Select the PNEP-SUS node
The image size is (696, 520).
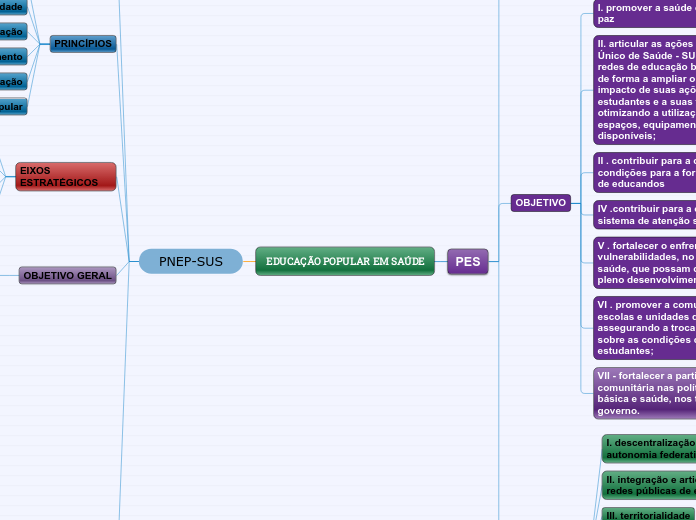(x=191, y=261)
